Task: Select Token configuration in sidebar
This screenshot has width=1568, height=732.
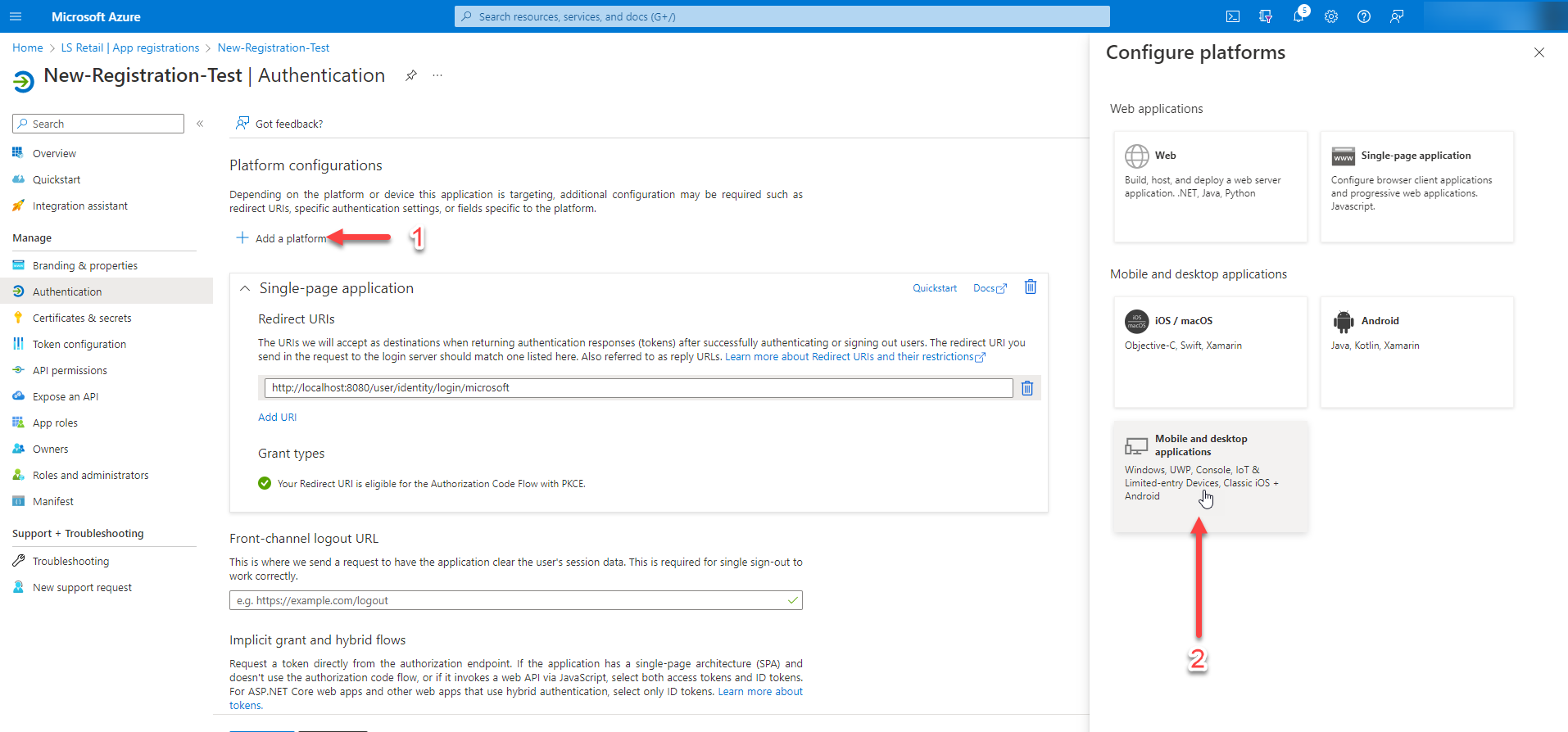Action: [79, 344]
